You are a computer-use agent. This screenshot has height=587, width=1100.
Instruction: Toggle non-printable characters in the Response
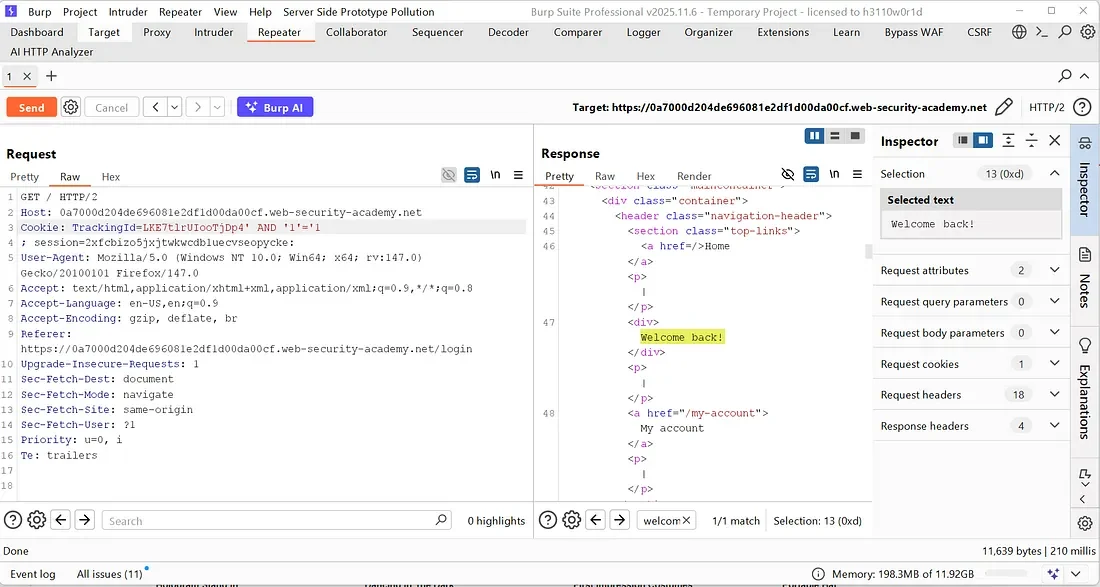(835, 175)
